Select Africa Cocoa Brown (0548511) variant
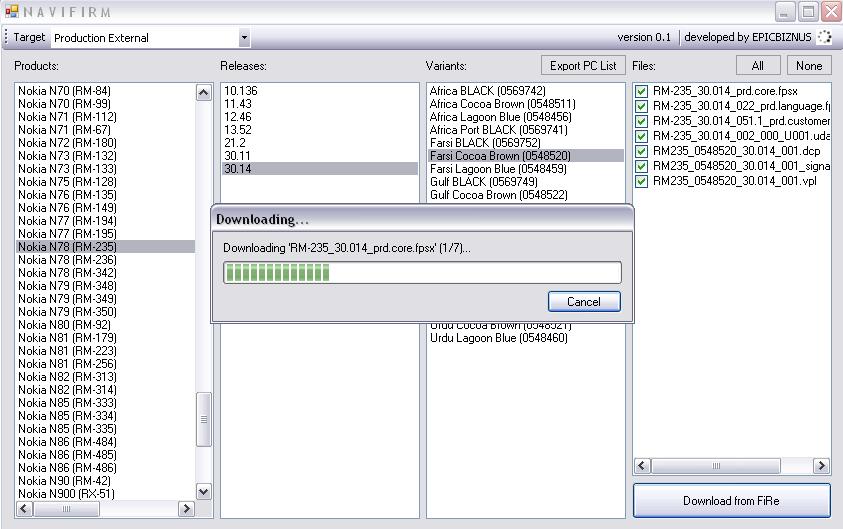 pos(526,104)
